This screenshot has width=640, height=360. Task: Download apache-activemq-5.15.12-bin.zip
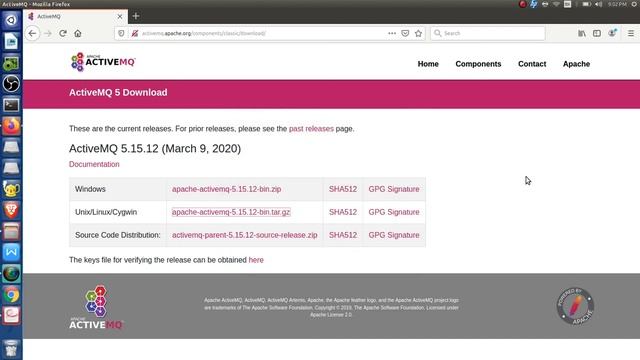pos(227,189)
